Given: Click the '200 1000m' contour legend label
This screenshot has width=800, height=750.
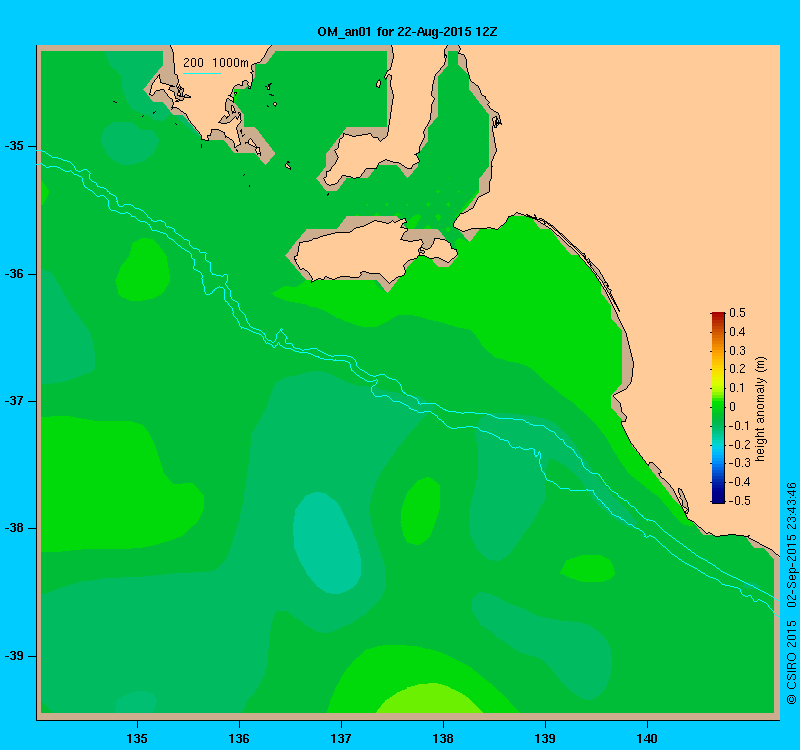Looking at the screenshot, I should [x=216, y=63].
